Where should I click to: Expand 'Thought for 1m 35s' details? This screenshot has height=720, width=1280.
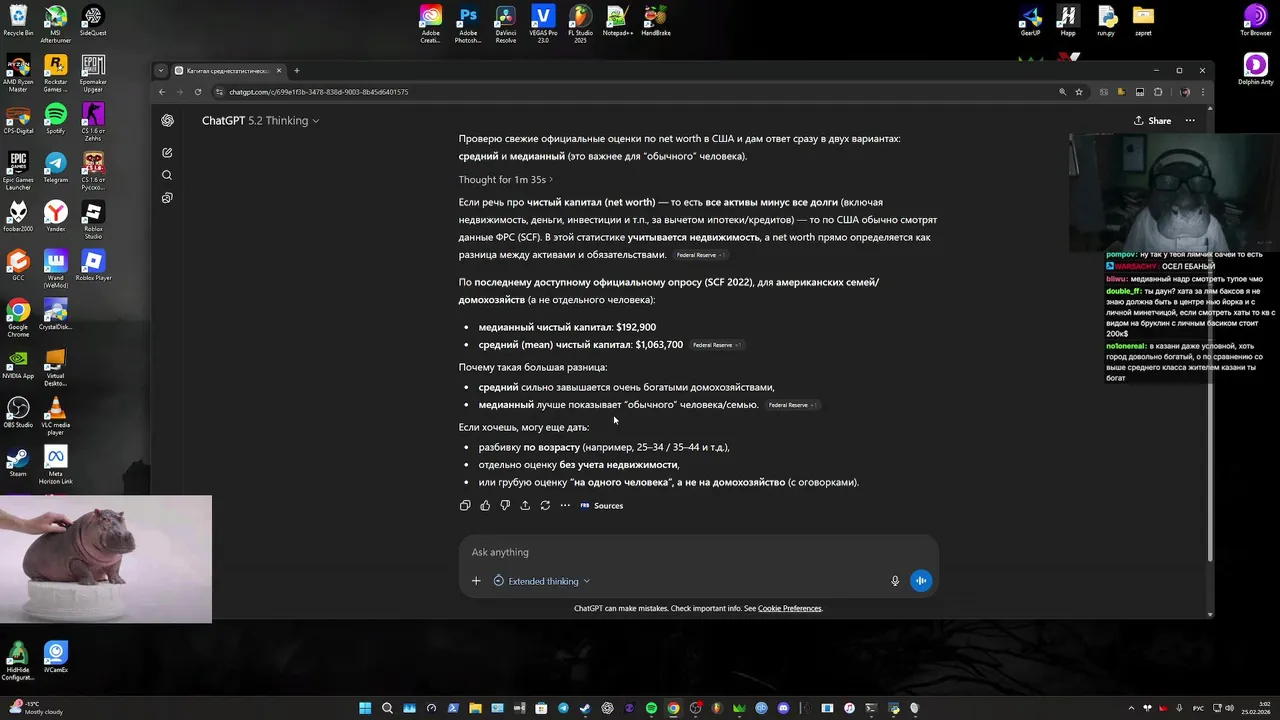(505, 180)
